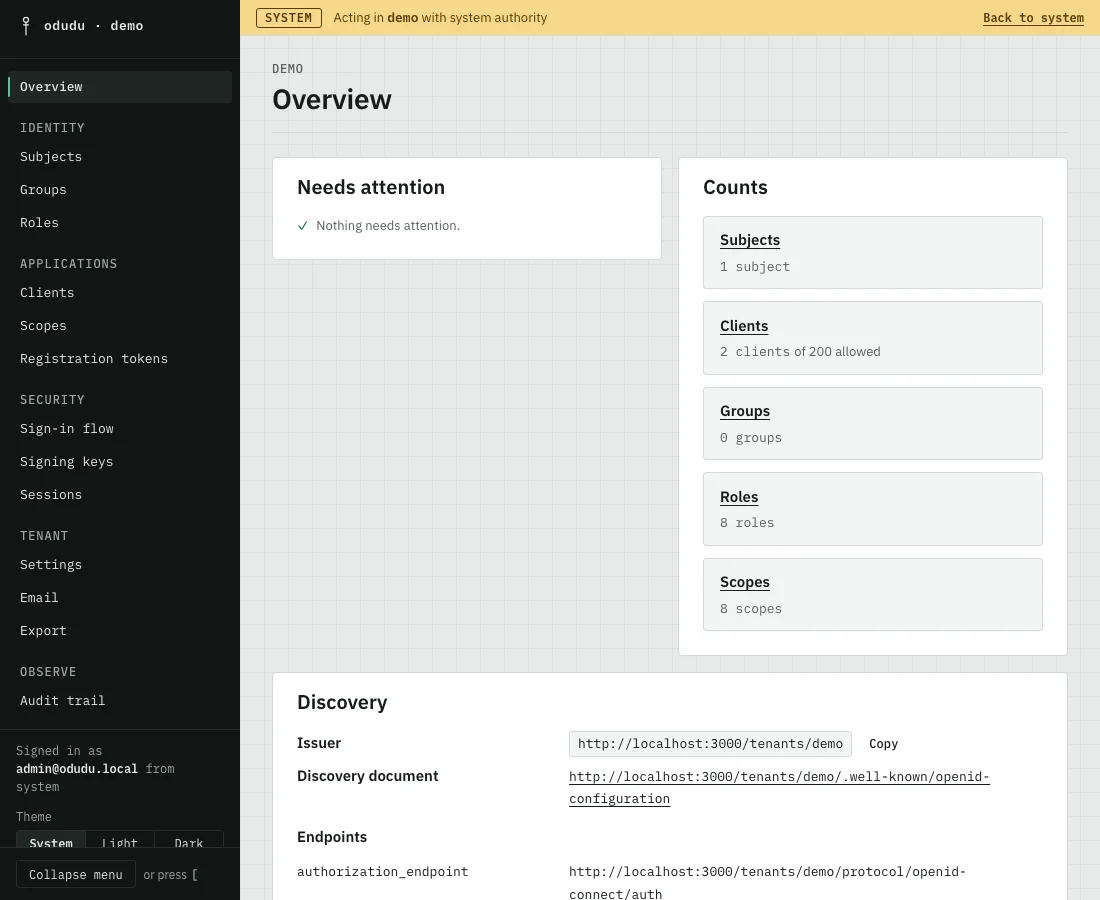Open the Overview sidebar item

click(119, 87)
